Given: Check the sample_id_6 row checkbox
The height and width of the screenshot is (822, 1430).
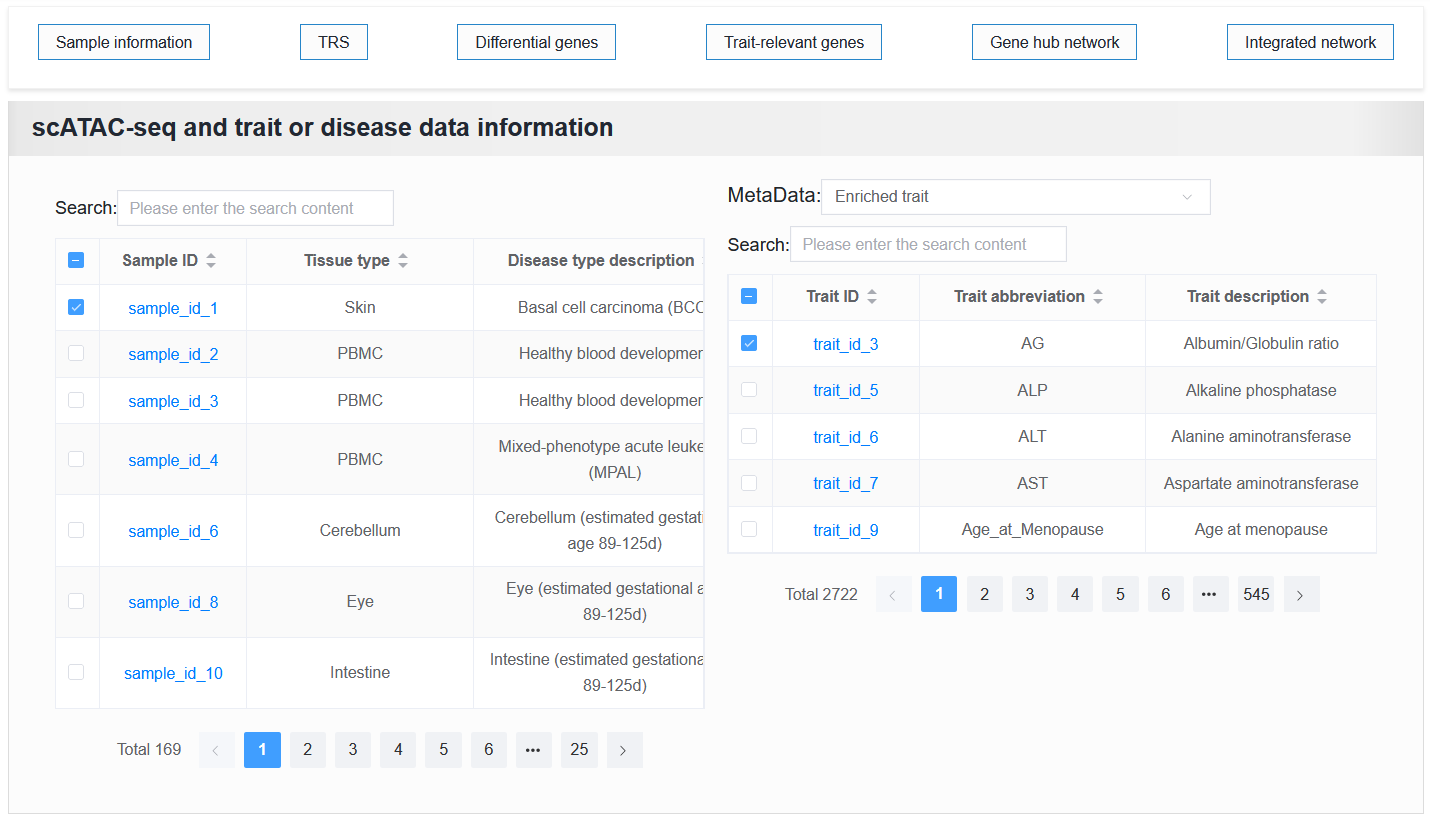Looking at the screenshot, I should pyautogui.click(x=76, y=530).
